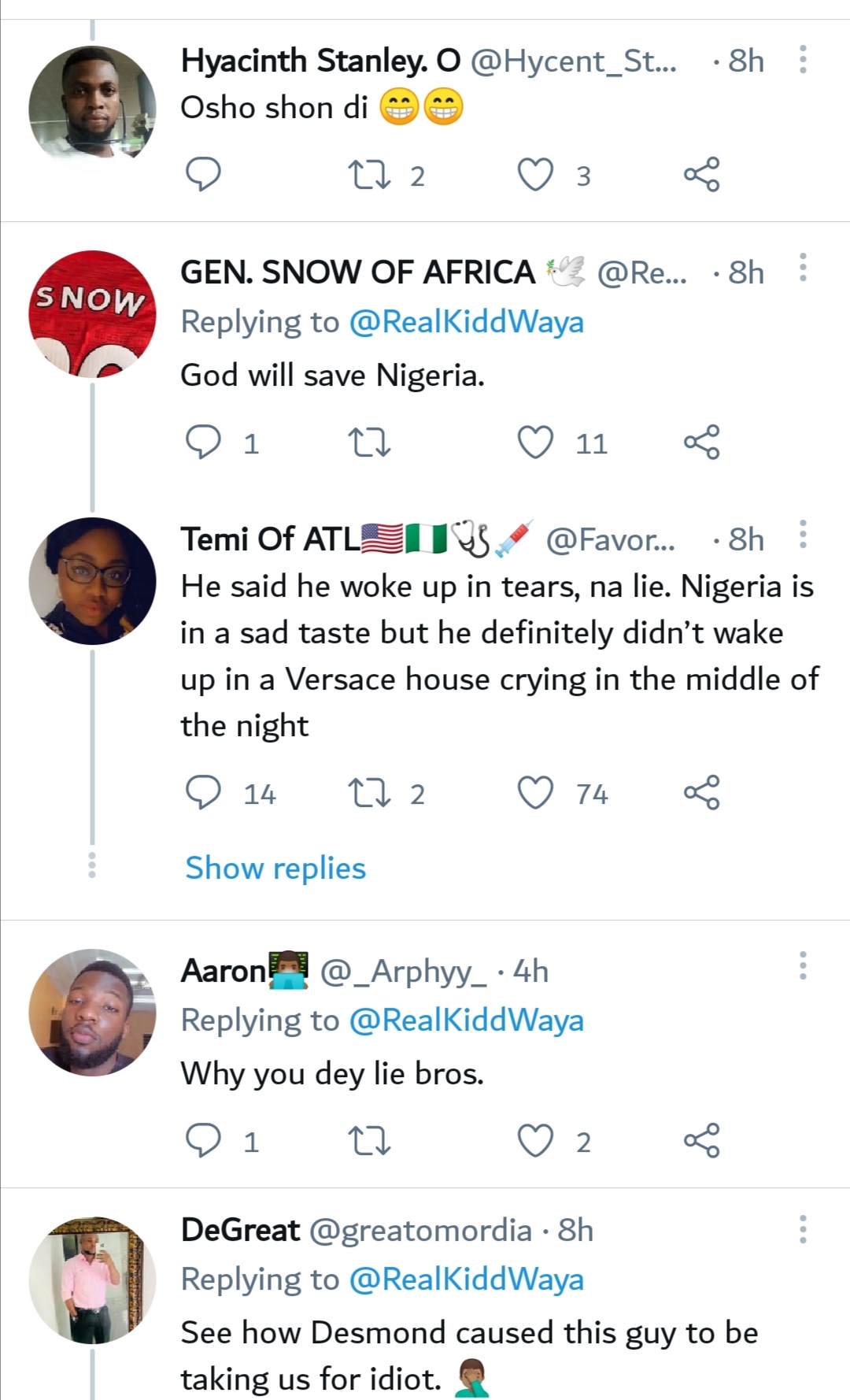Like Temi Of ATL's tweet
Viewport: 850px width, 1400px height.
click(535, 793)
